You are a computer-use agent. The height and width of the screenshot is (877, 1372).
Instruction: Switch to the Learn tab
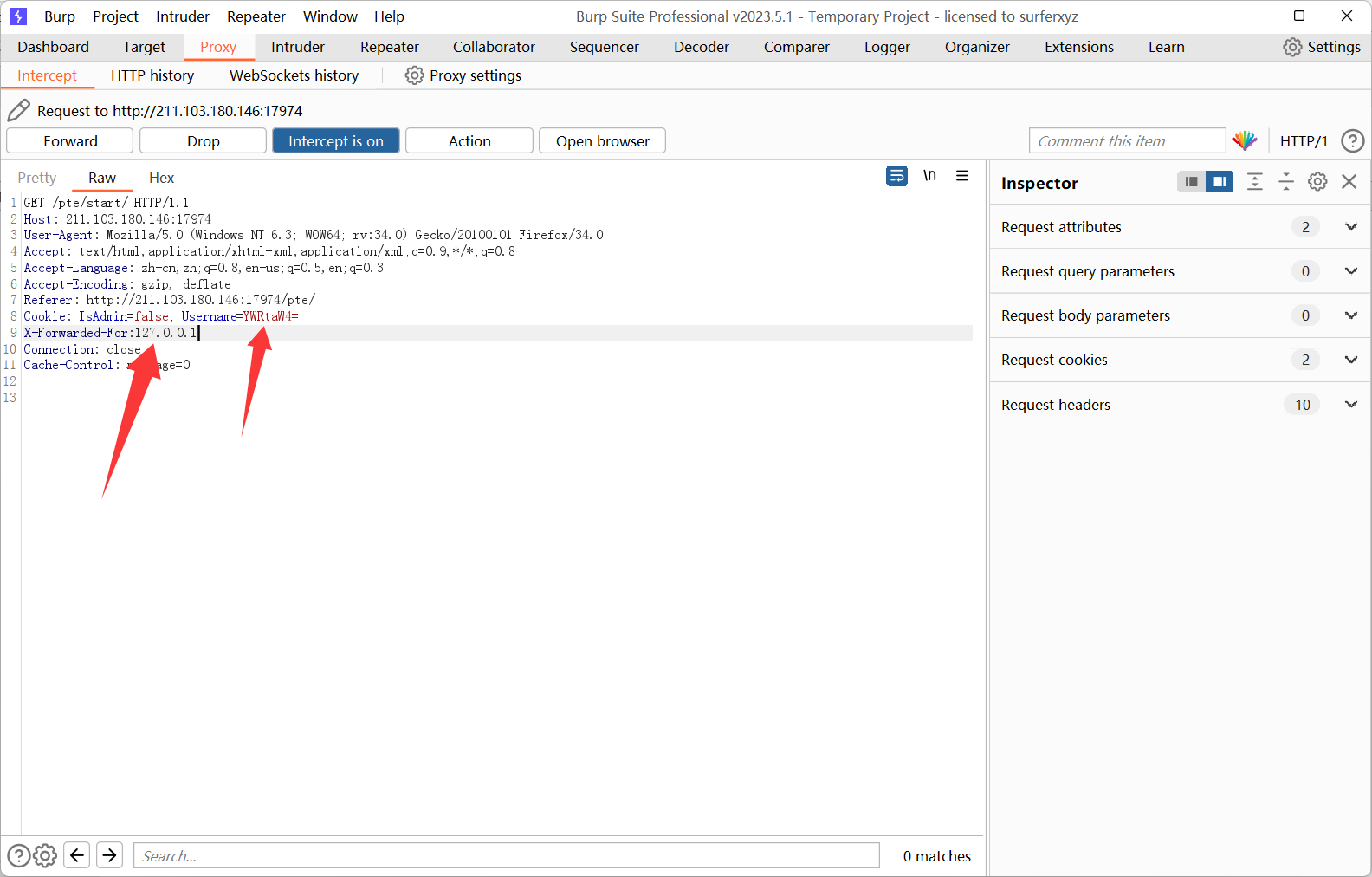pos(1167,47)
